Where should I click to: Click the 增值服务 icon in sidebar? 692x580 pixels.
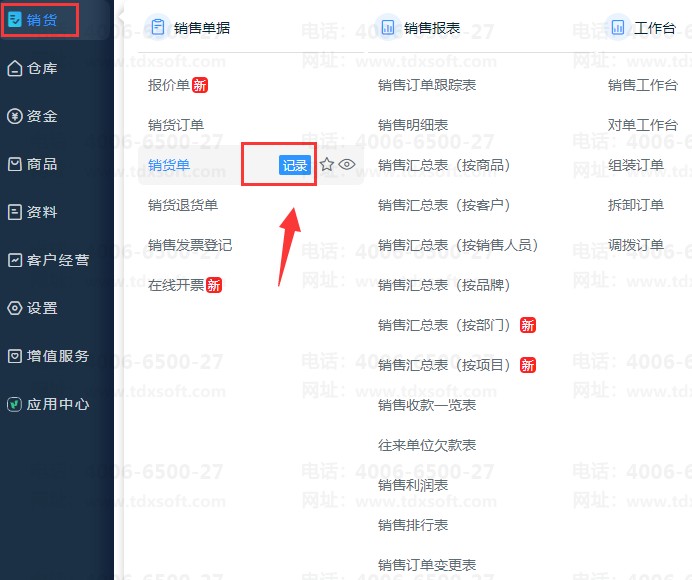point(15,356)
